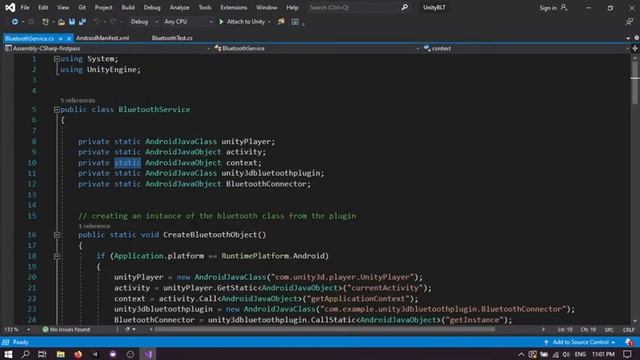Click the Live Share icon at top right
Image resolution: width=640 pixels, height=360 pixels.
click(629, 22)
